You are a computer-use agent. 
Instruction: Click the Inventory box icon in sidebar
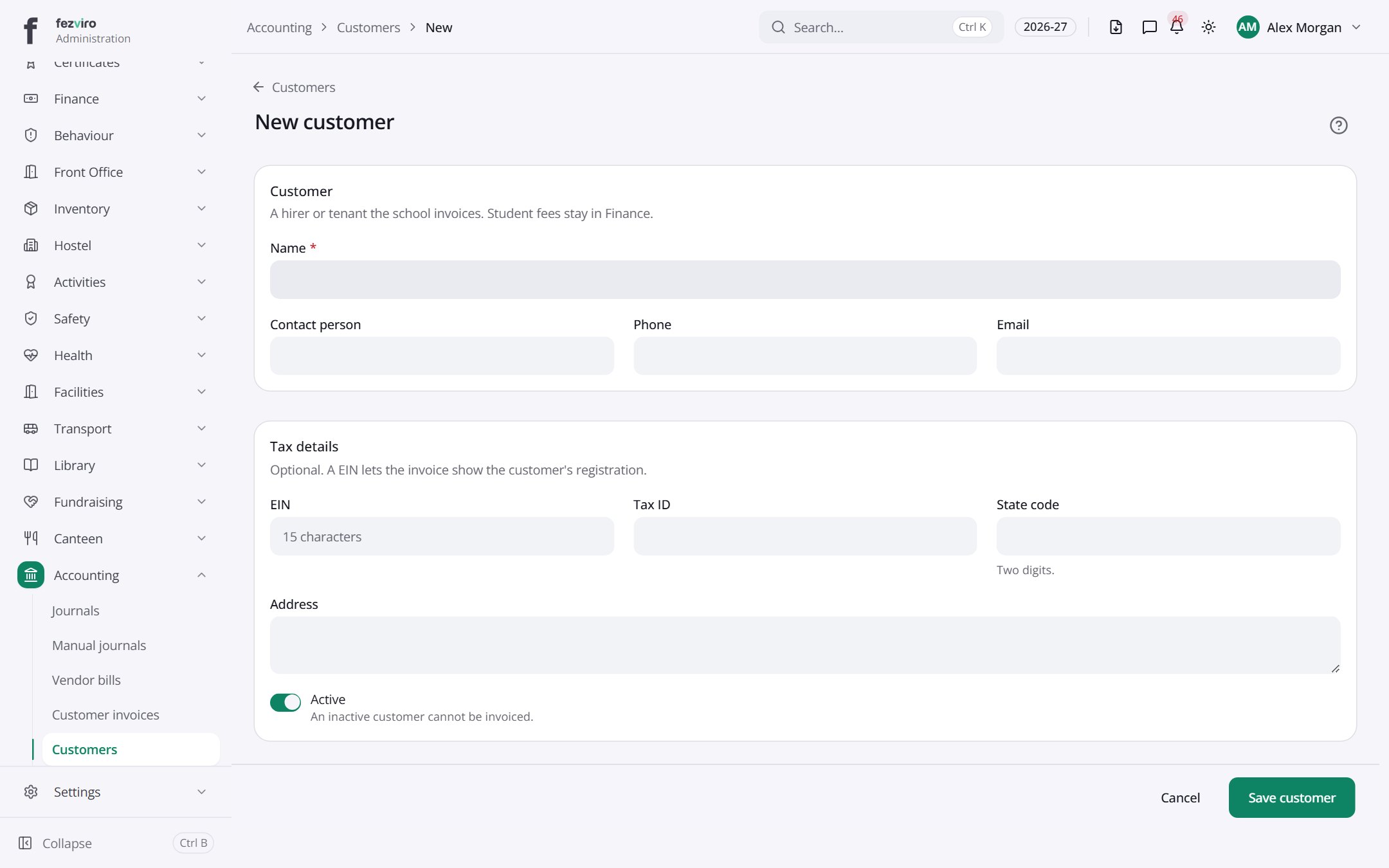[x=31, y=208]
